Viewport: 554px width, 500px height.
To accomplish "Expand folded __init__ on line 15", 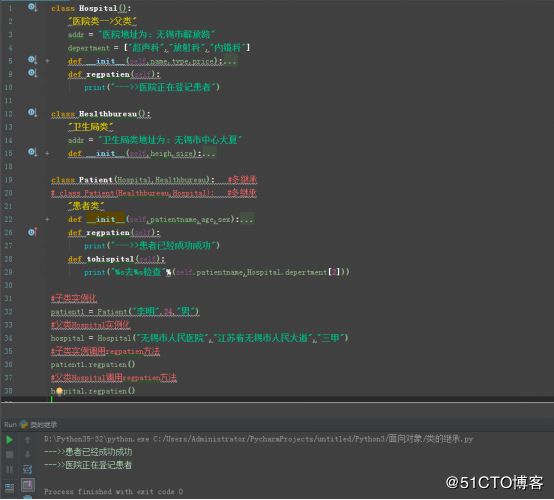I will 47,153.
